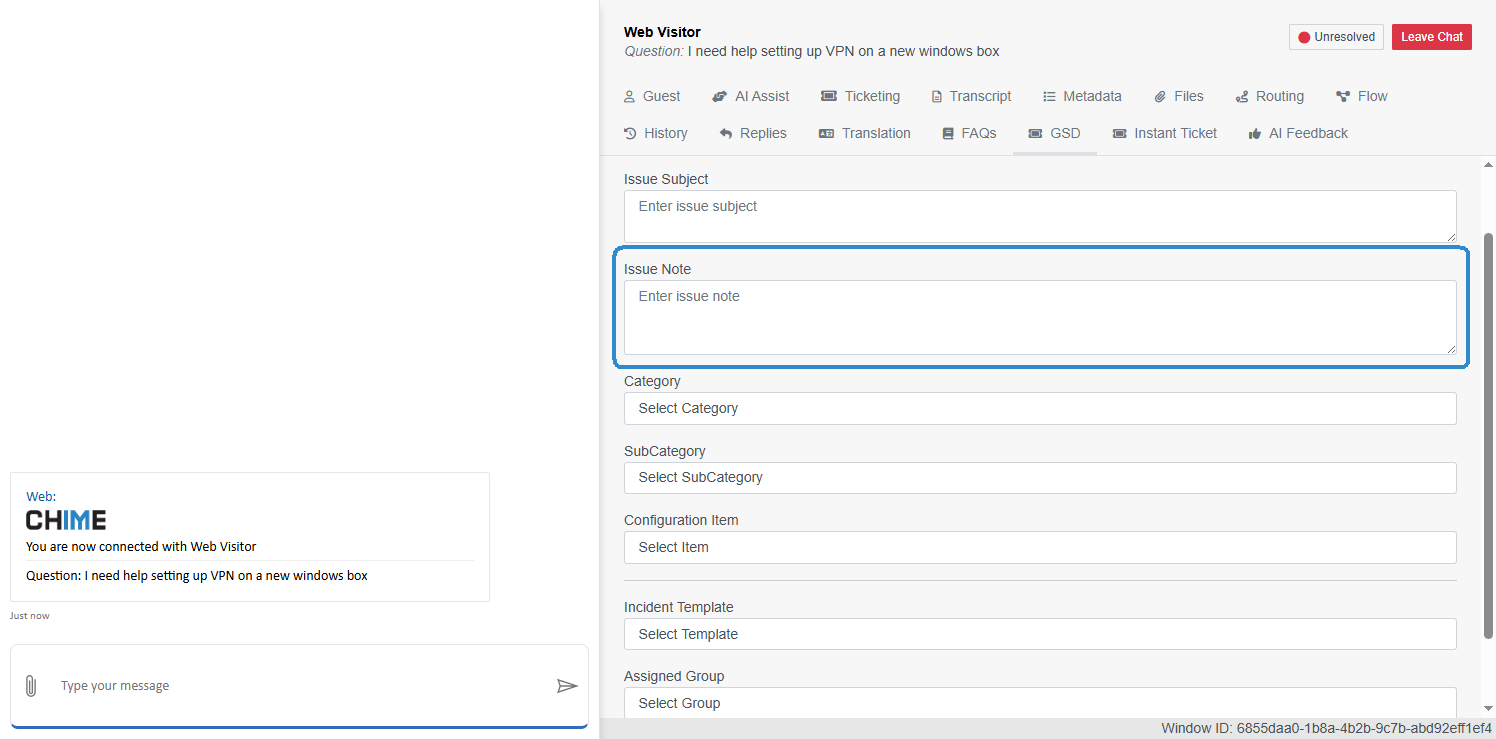Open the Select Category dropdown

1040,408
